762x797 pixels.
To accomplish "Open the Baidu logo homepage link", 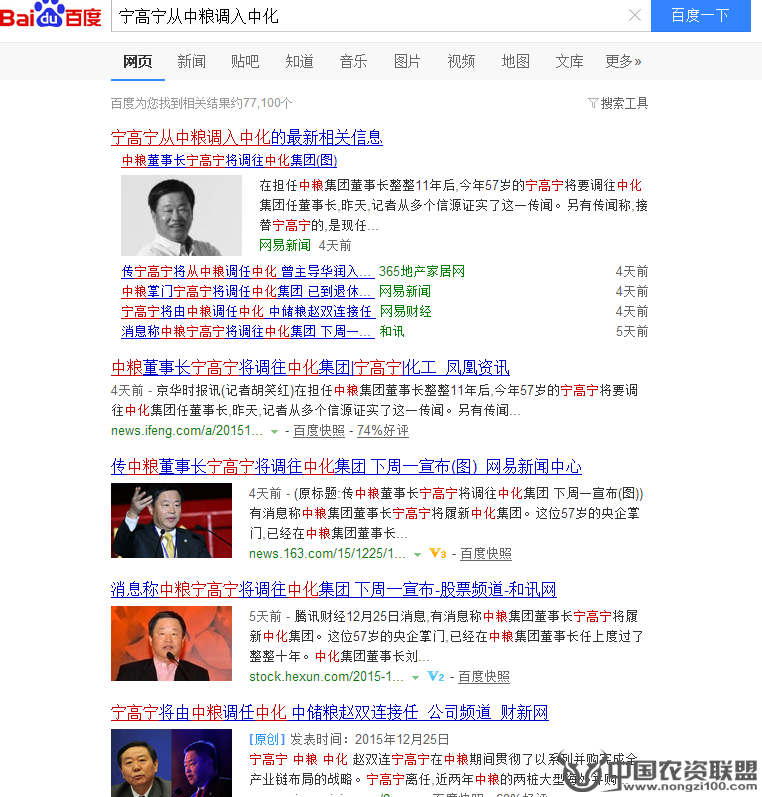I will (x=51, y=14).
